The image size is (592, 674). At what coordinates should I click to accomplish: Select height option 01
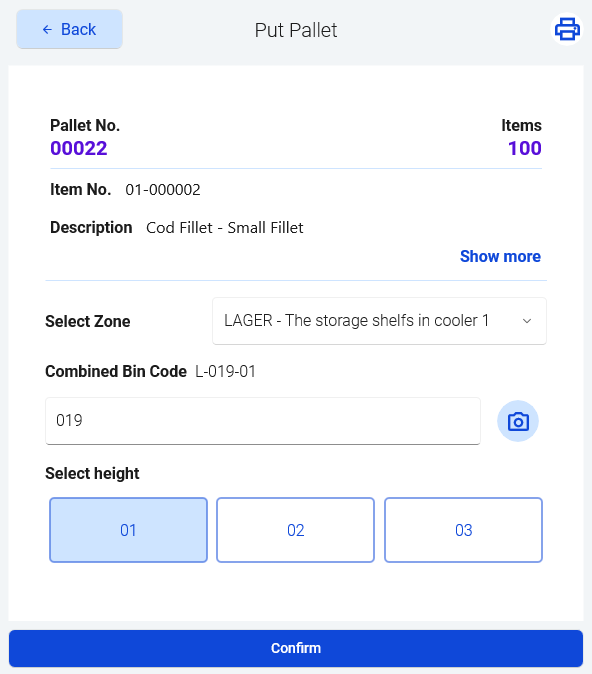129,530
